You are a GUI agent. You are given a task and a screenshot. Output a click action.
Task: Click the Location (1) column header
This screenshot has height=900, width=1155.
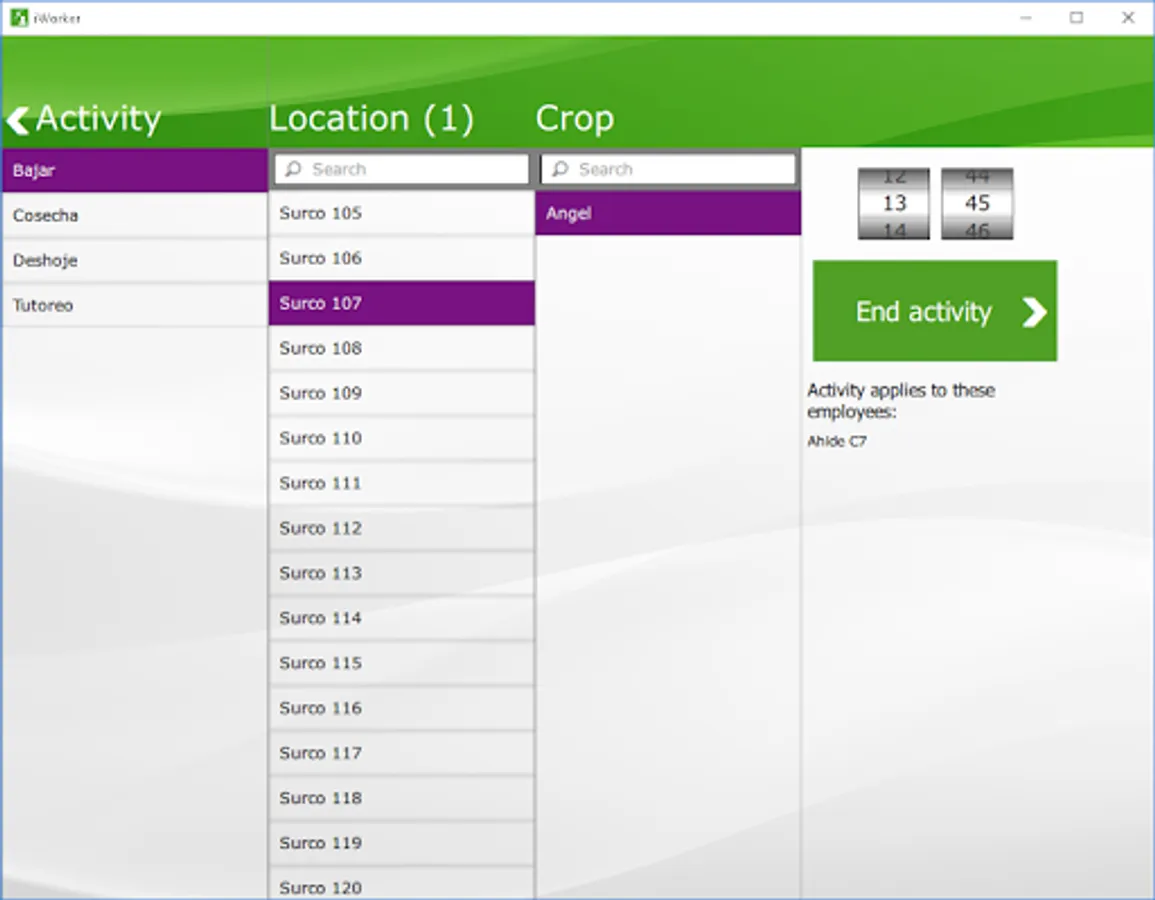(371, 119)
